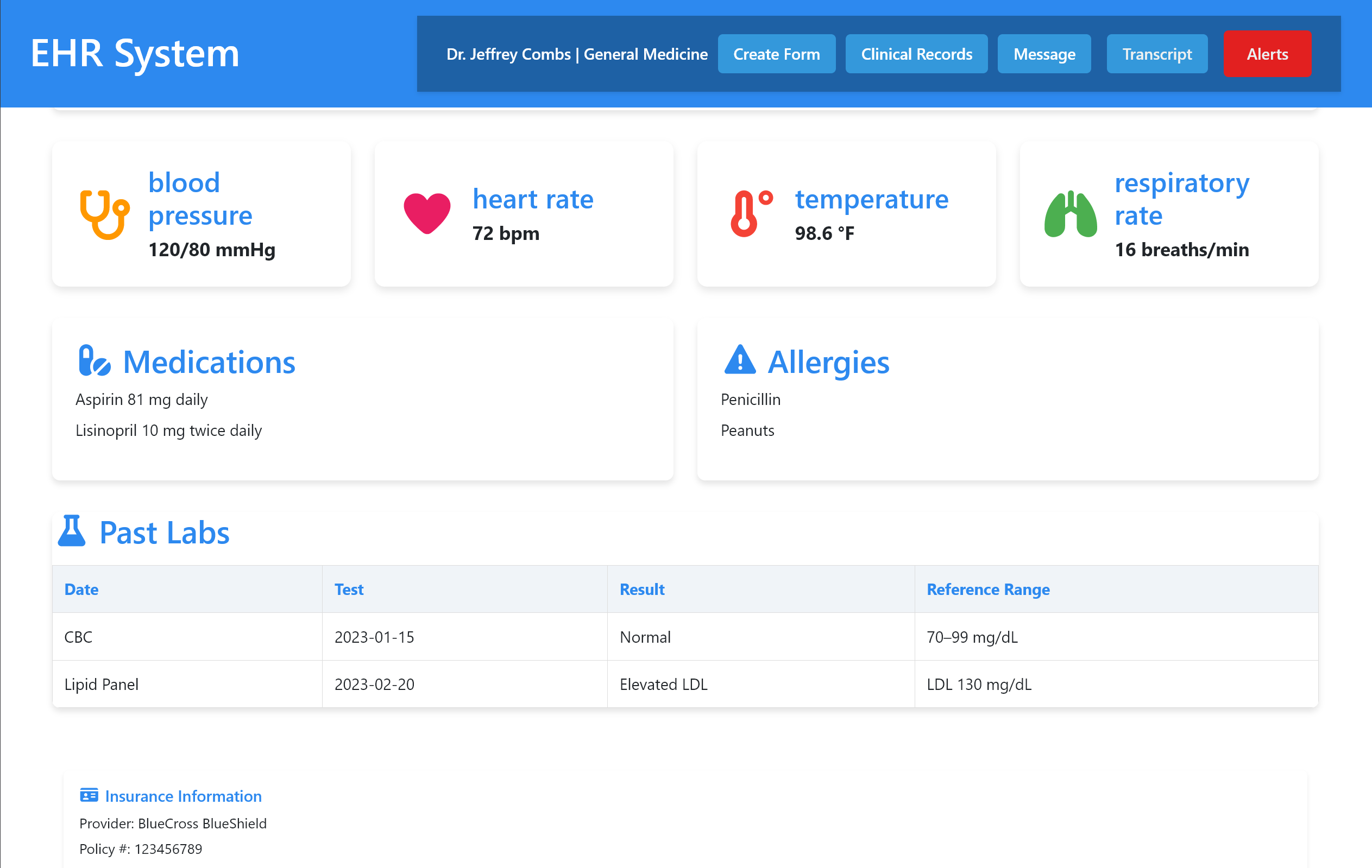Click the Reference Range column header
The width and height of the screenshot is (1372, 868).
[987, 589]
